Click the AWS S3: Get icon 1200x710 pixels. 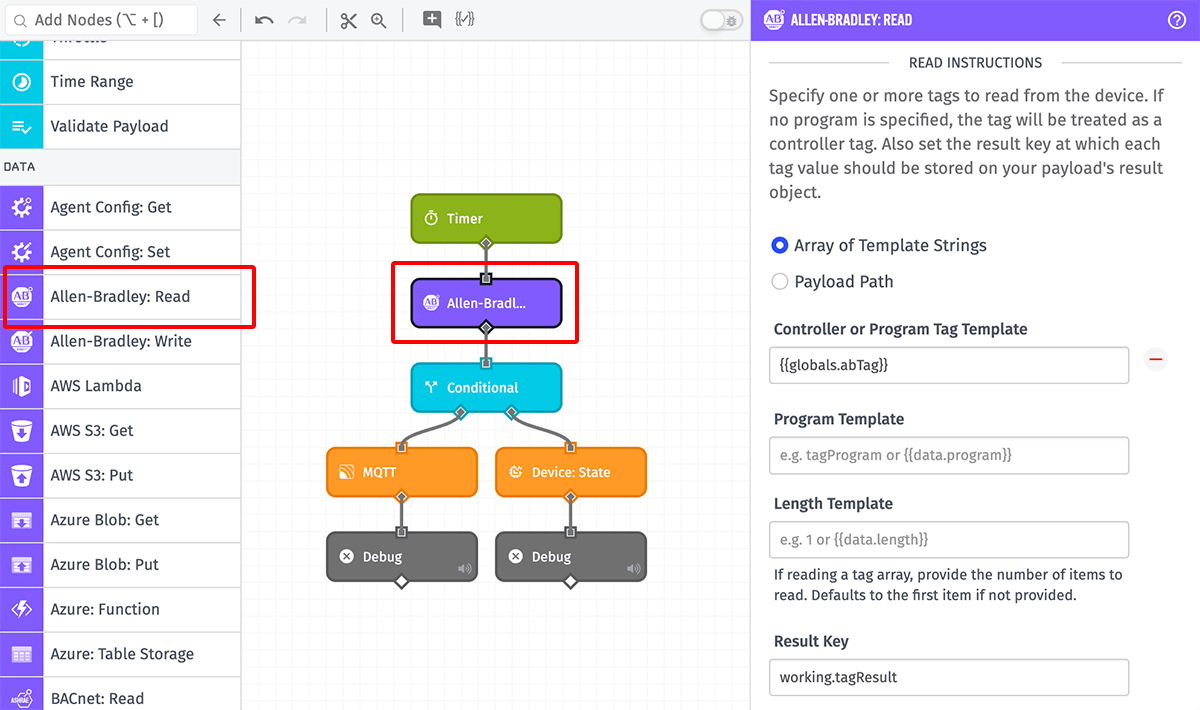(21, 431)
